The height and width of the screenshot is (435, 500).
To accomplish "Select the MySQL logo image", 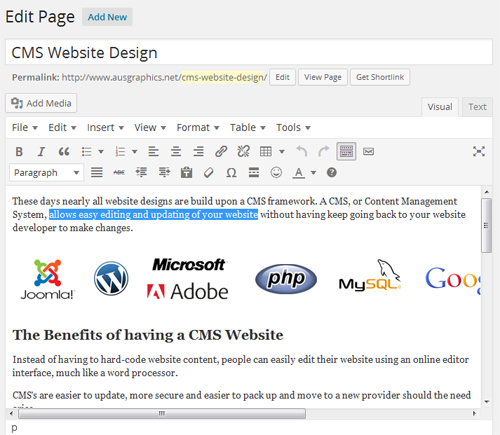I will coord(370,275).
